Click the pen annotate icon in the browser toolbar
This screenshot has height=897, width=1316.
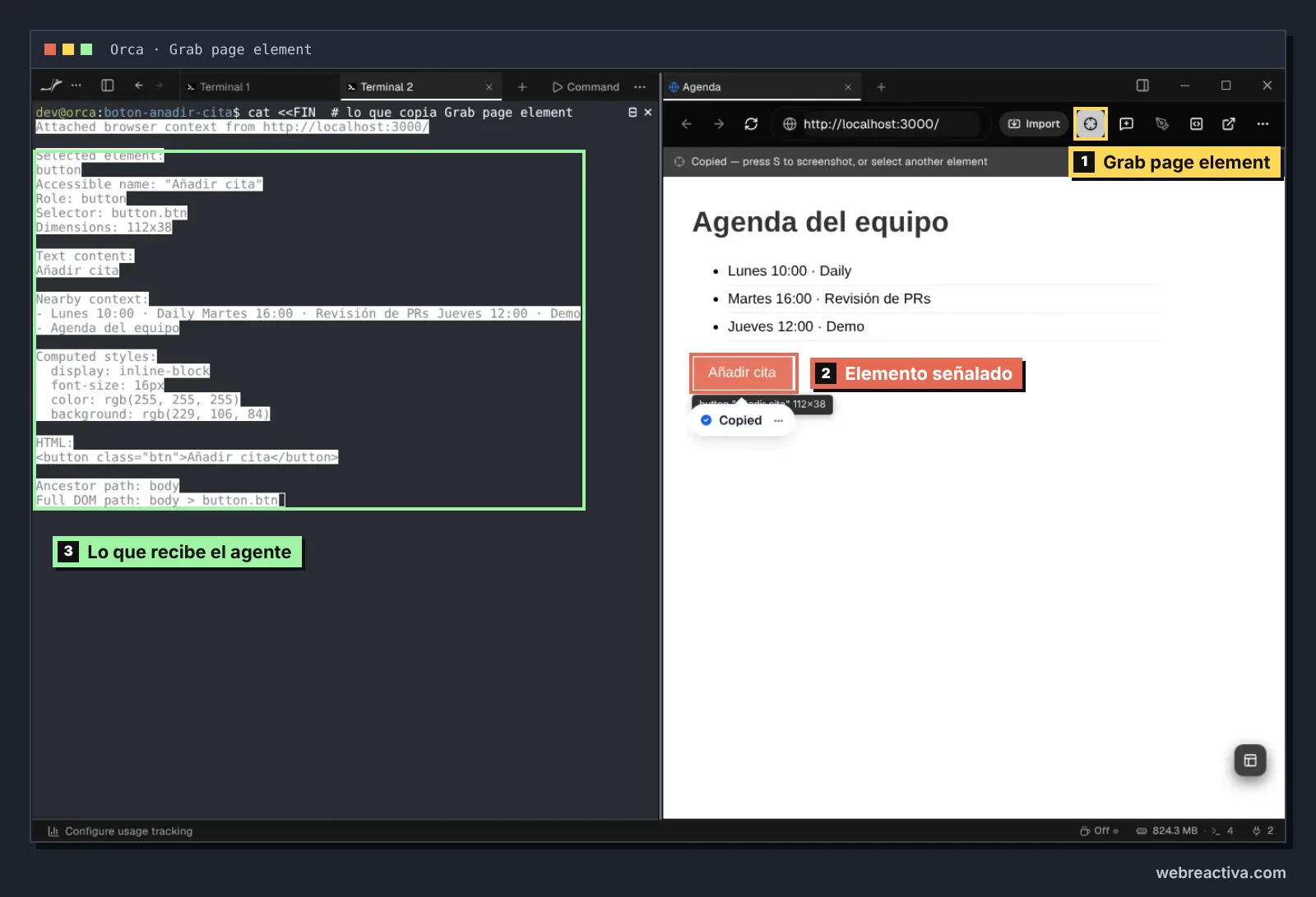click(1161, 124)
